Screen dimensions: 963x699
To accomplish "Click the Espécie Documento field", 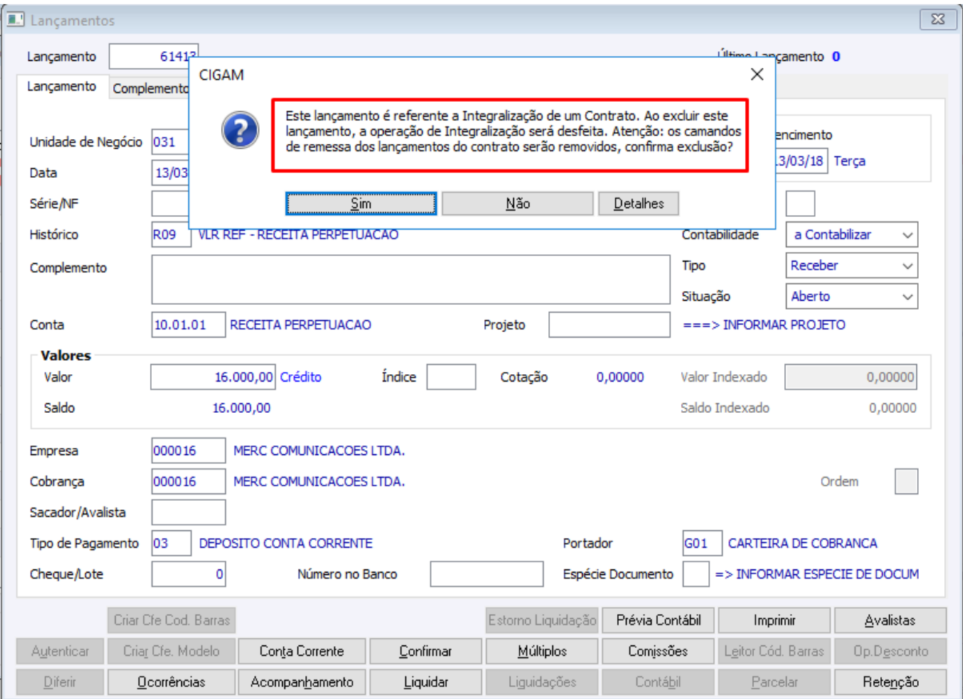I will click(x=695, y=574).
